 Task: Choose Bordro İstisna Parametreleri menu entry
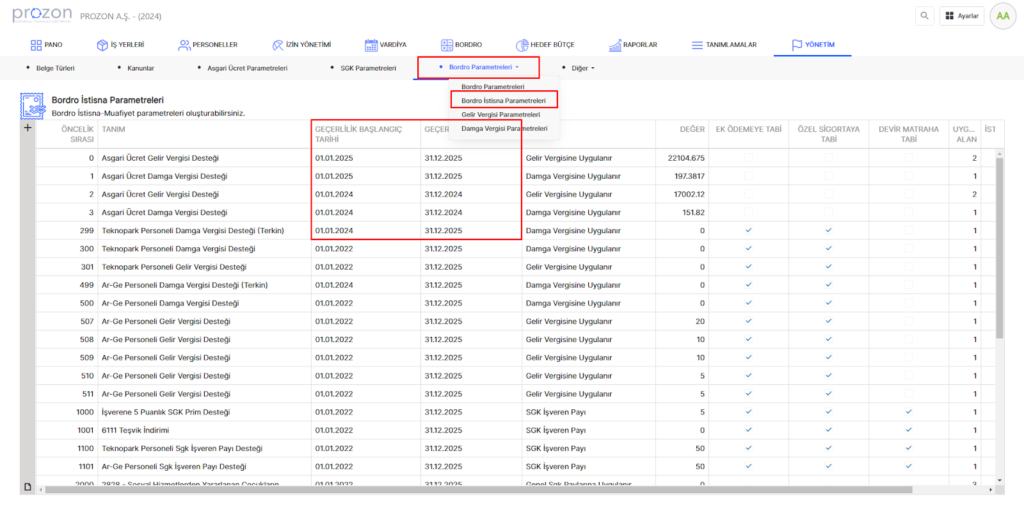coord(503,101)
